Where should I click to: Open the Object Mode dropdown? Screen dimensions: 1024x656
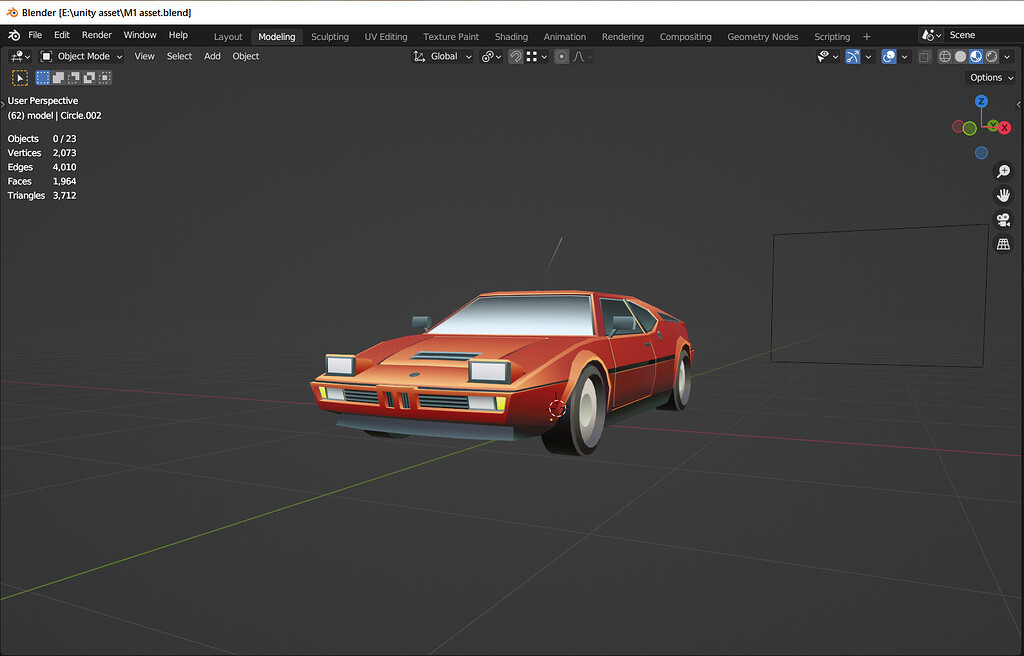click(80, 57)
